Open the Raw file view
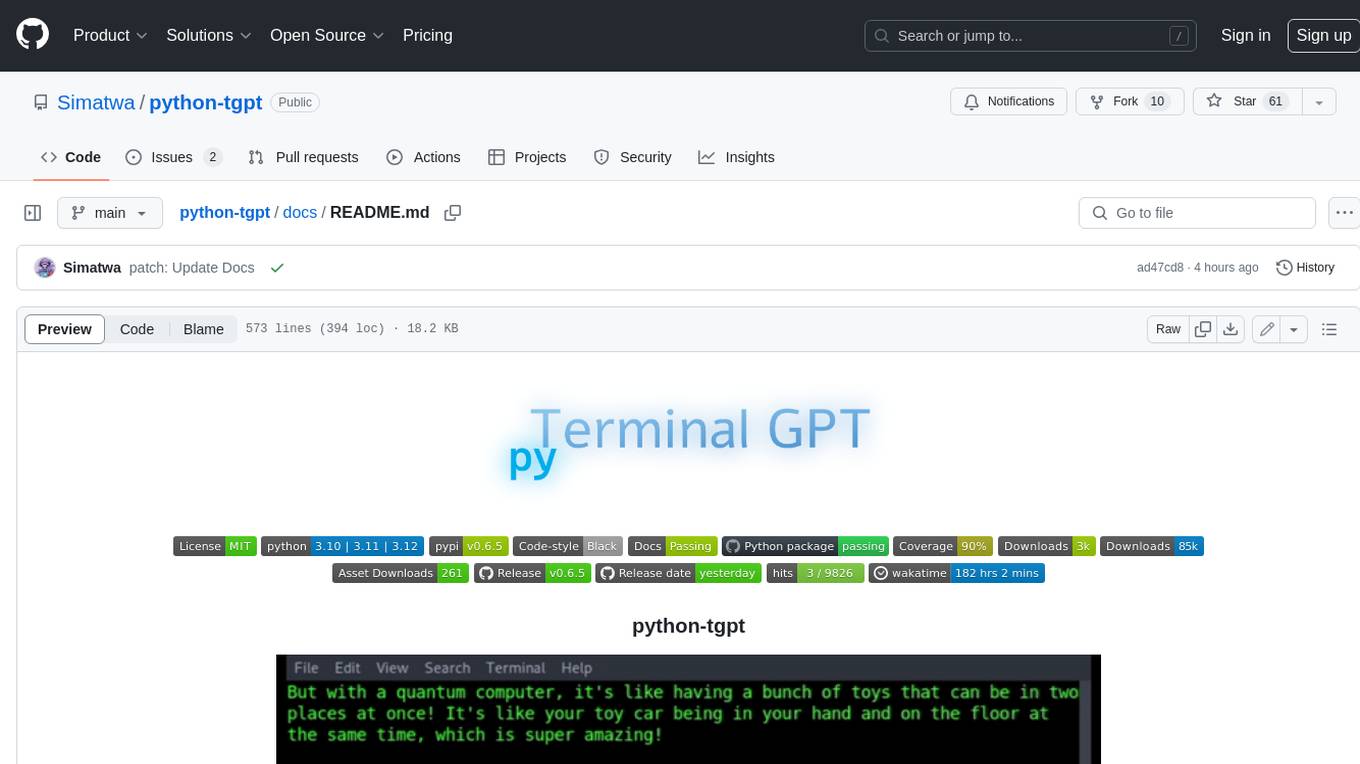Screen dimensions: 1360x764 [1168, 329]
